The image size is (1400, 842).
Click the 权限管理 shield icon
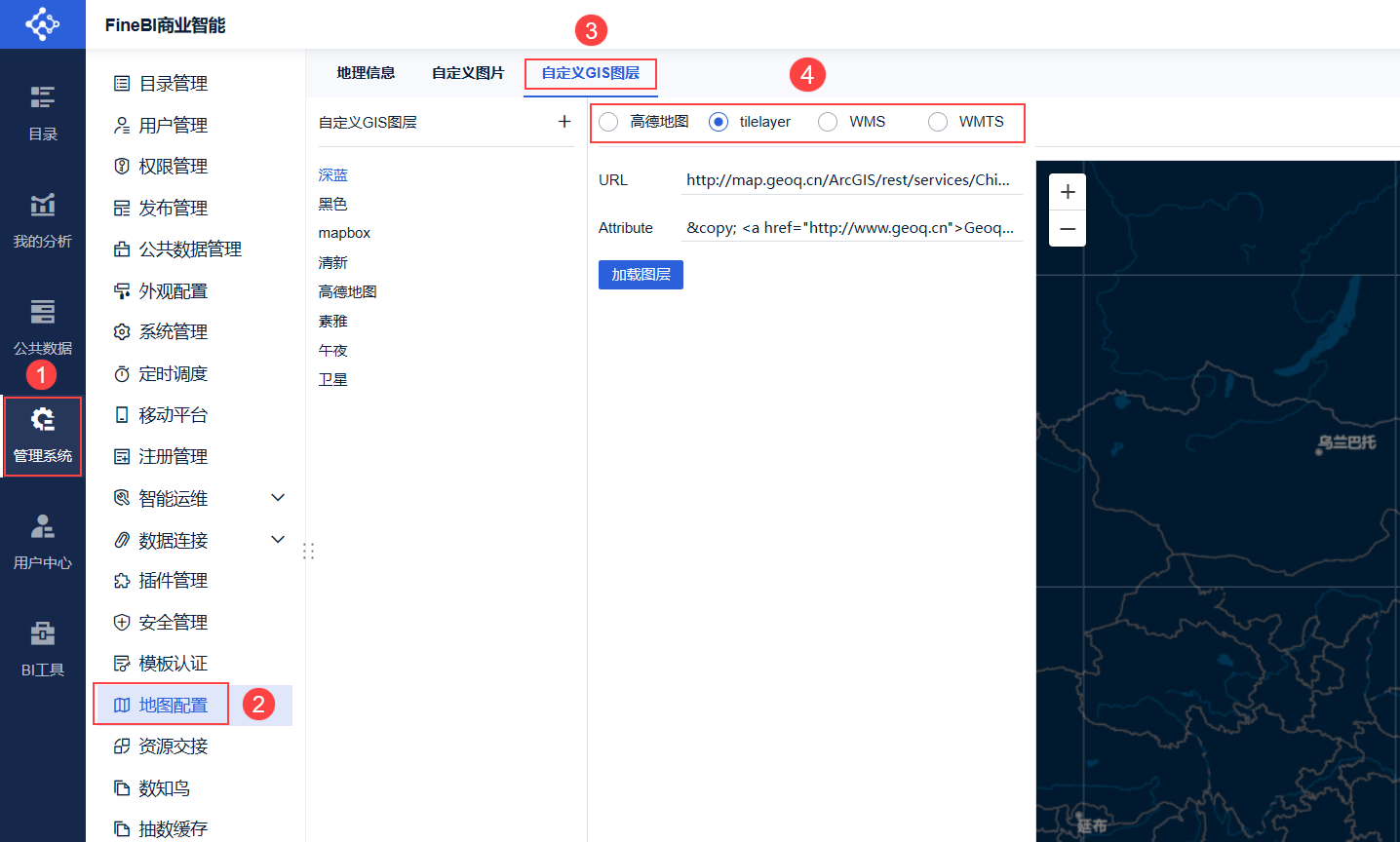point(122,167)
